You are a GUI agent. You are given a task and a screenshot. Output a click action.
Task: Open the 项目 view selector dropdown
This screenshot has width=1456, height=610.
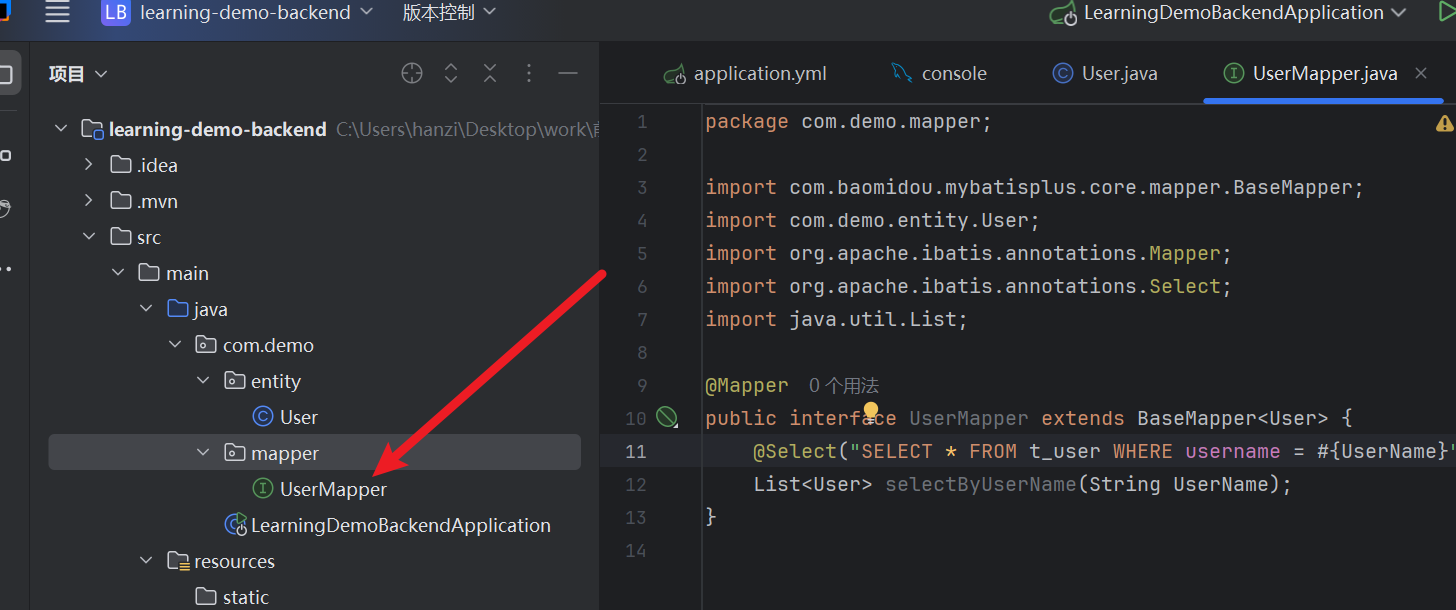[78, 73]
